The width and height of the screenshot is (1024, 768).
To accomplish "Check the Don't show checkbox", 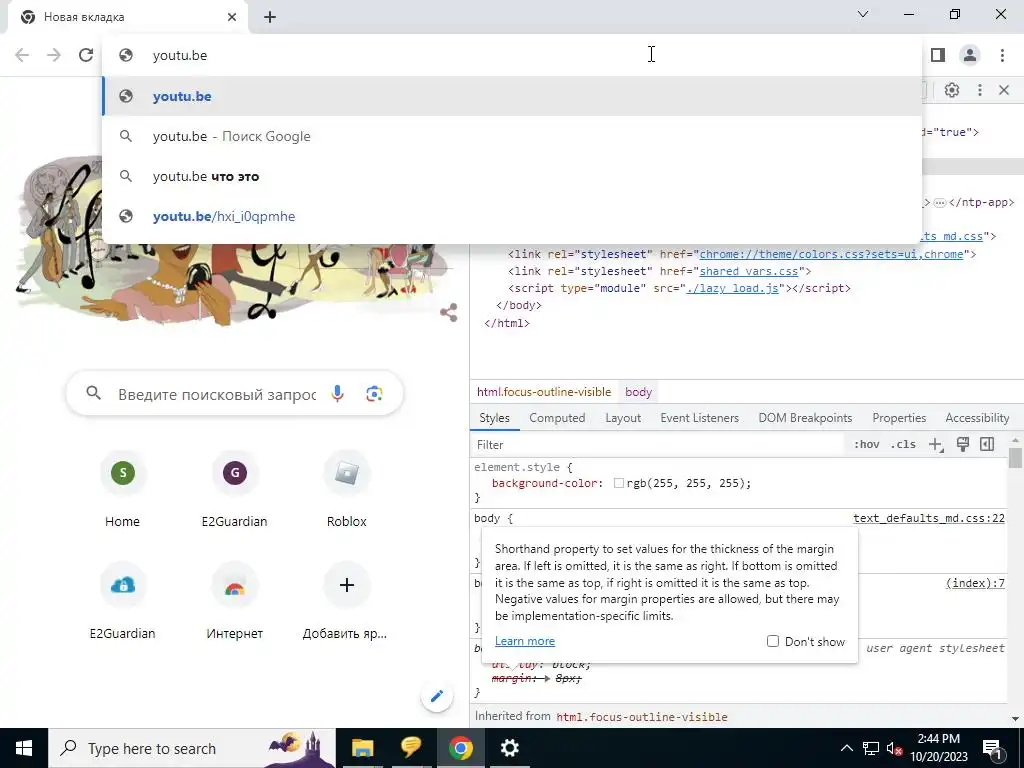I will (773, 641).
